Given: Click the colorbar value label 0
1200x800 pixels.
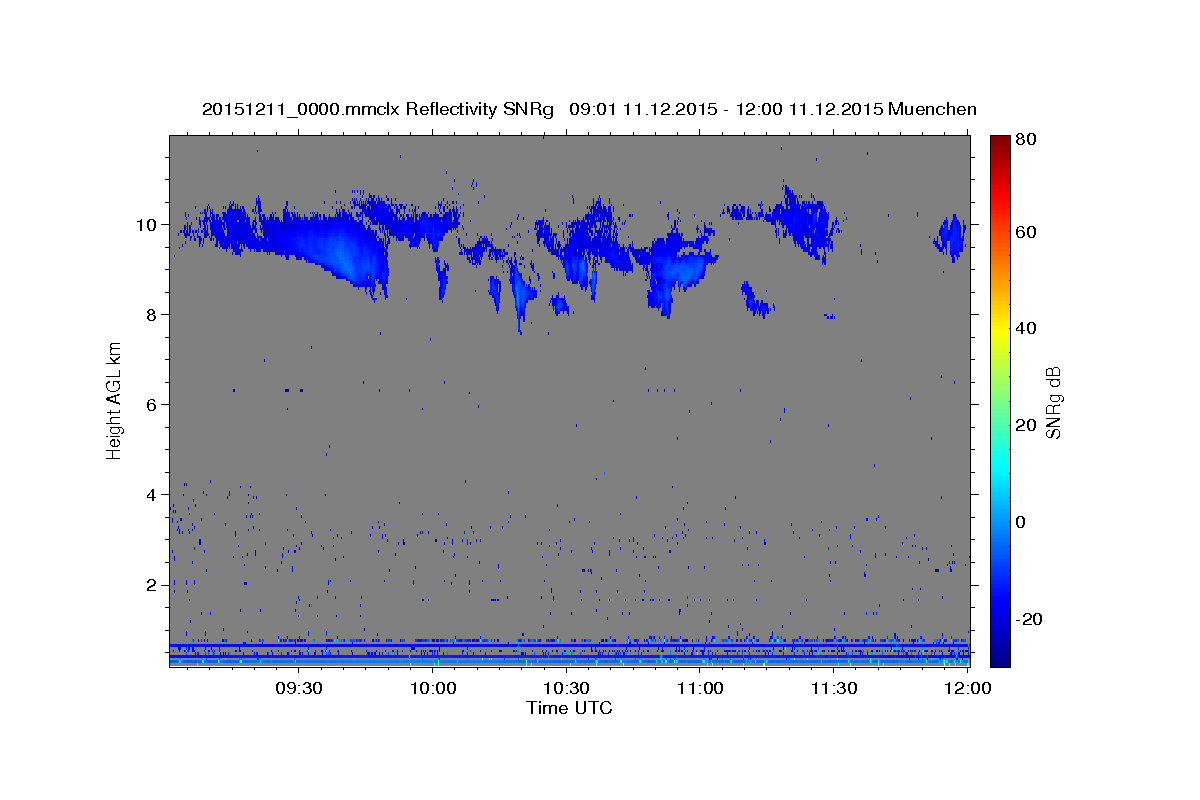Looking at the screenshot, I should pos(1020,522).
